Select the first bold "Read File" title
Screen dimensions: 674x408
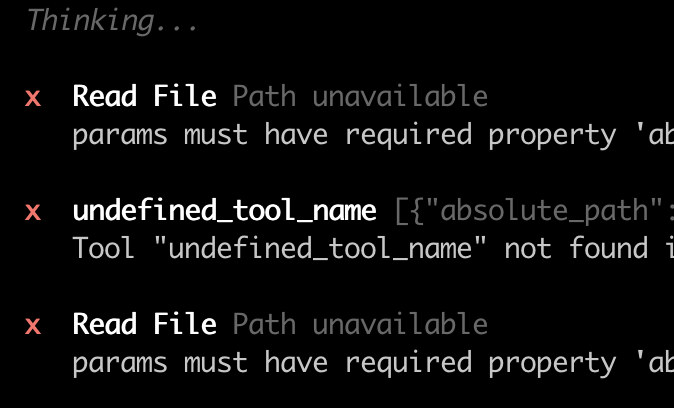click(144, 96)
